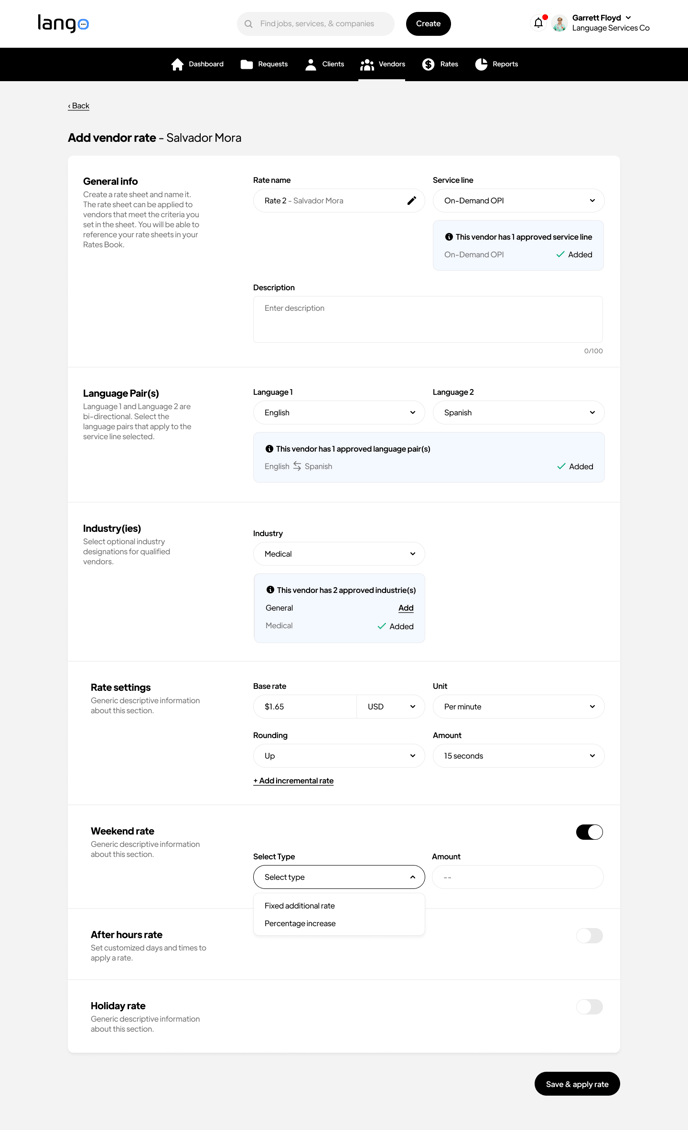Enable the Holiday rate toggle
Image resolution: width=688 pixels, height=1130 pixels.
(589, 1007)
